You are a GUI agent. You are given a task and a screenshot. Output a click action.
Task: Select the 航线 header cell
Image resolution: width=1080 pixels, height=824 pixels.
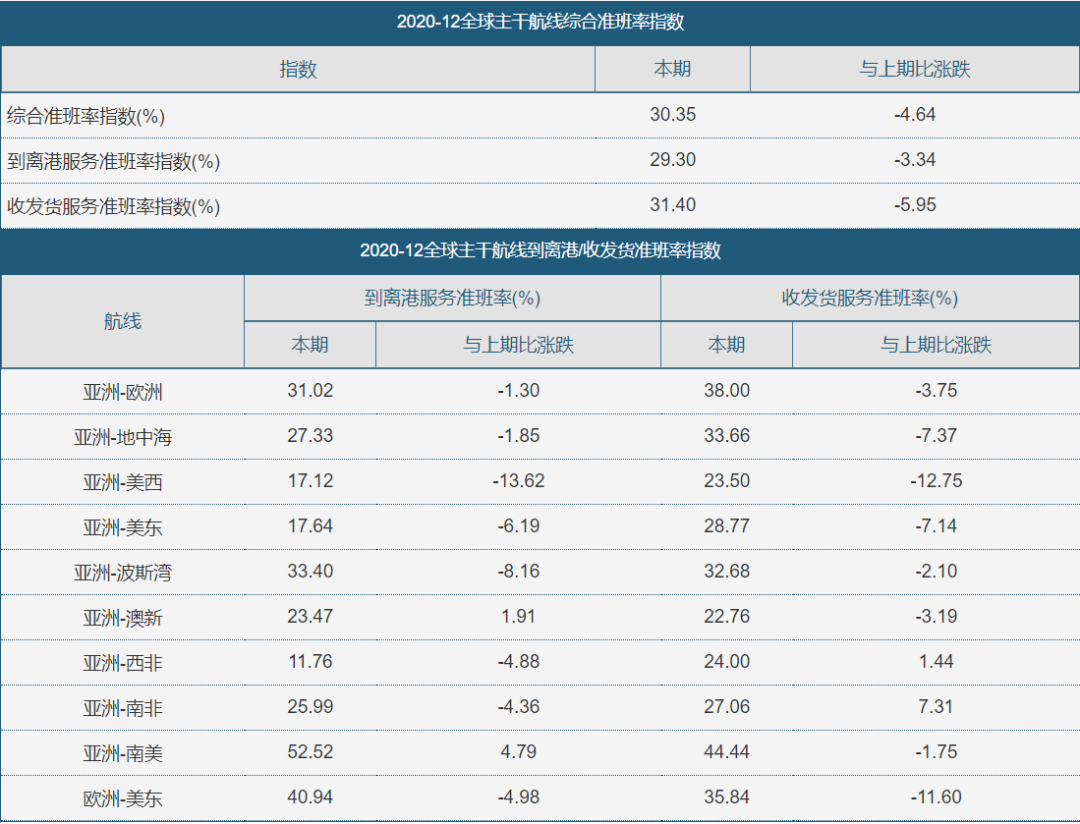point(122,320)
